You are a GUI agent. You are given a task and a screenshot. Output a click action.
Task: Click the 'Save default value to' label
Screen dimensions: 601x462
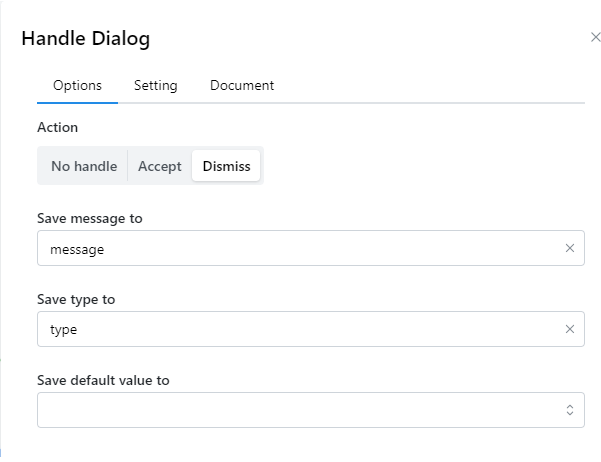click(103, 381)
